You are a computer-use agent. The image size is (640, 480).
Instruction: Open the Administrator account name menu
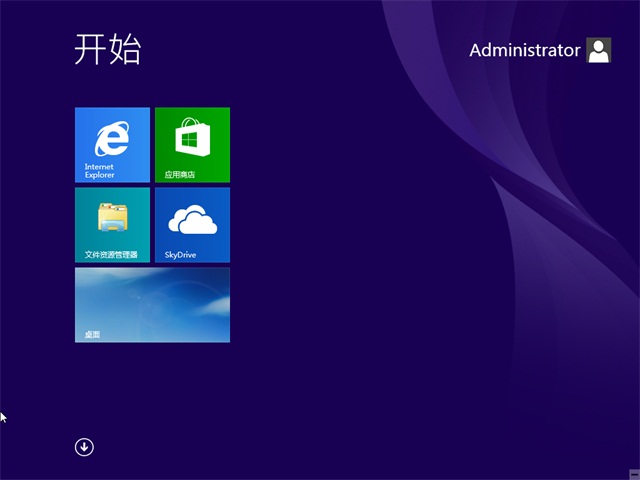coord(525,50)
